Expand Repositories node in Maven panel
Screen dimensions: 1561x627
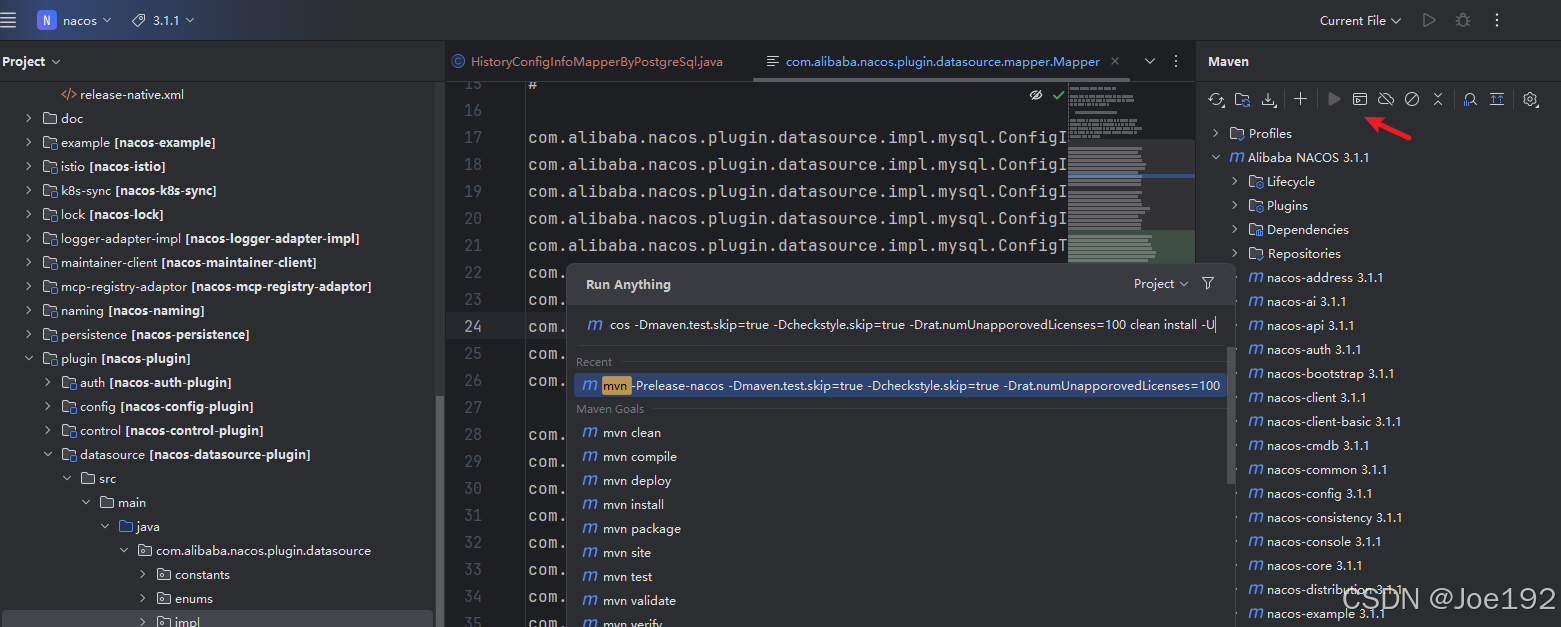[x=1235, y=253]
